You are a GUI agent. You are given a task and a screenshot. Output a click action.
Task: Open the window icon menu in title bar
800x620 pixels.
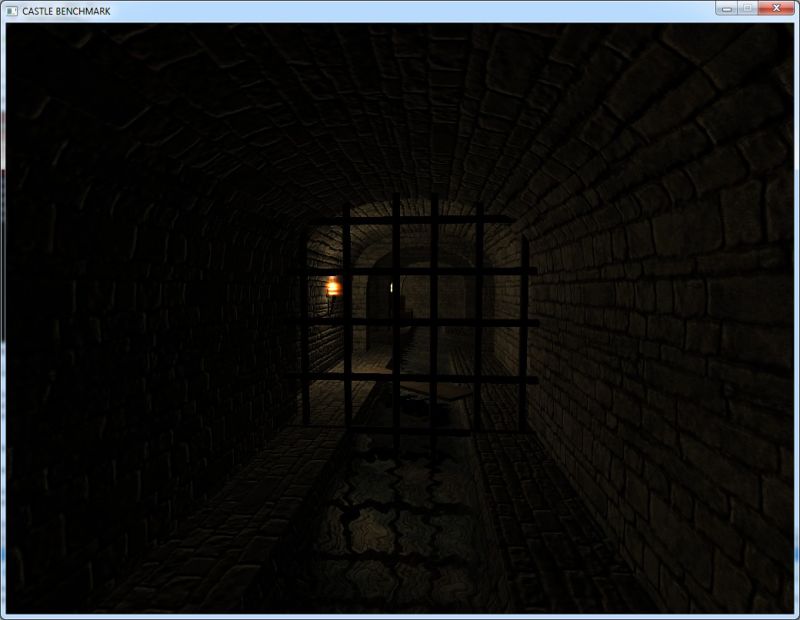(x=12, y=11)
